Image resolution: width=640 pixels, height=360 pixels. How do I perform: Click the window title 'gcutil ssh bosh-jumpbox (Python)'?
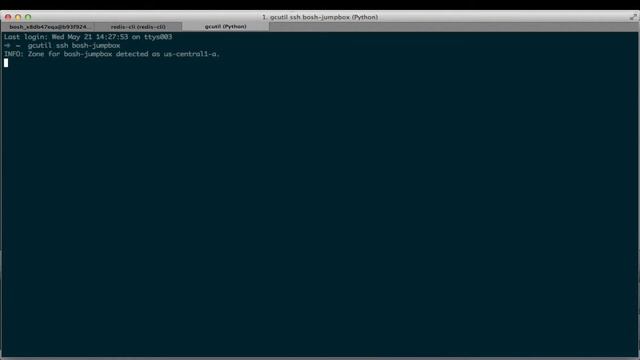[320, 17]
